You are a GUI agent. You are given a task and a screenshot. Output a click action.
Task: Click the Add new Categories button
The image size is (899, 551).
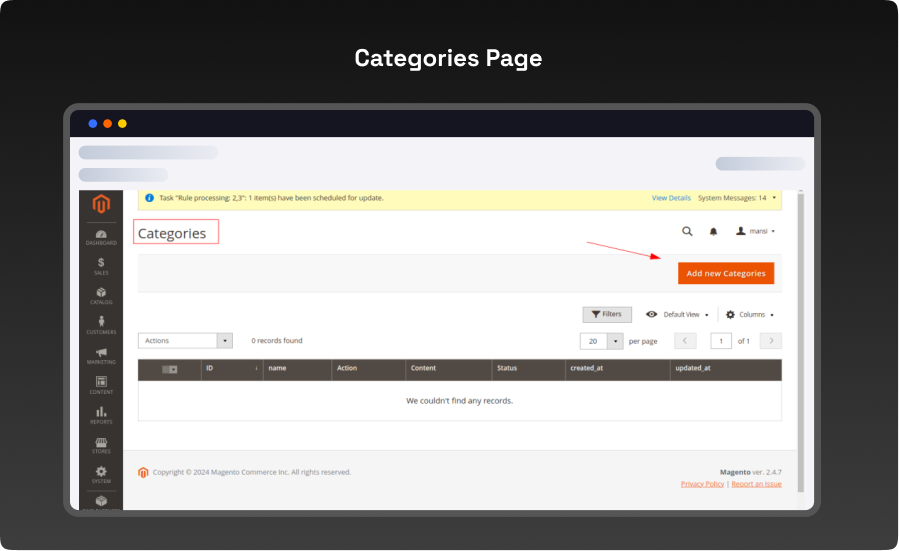(725, 273)
